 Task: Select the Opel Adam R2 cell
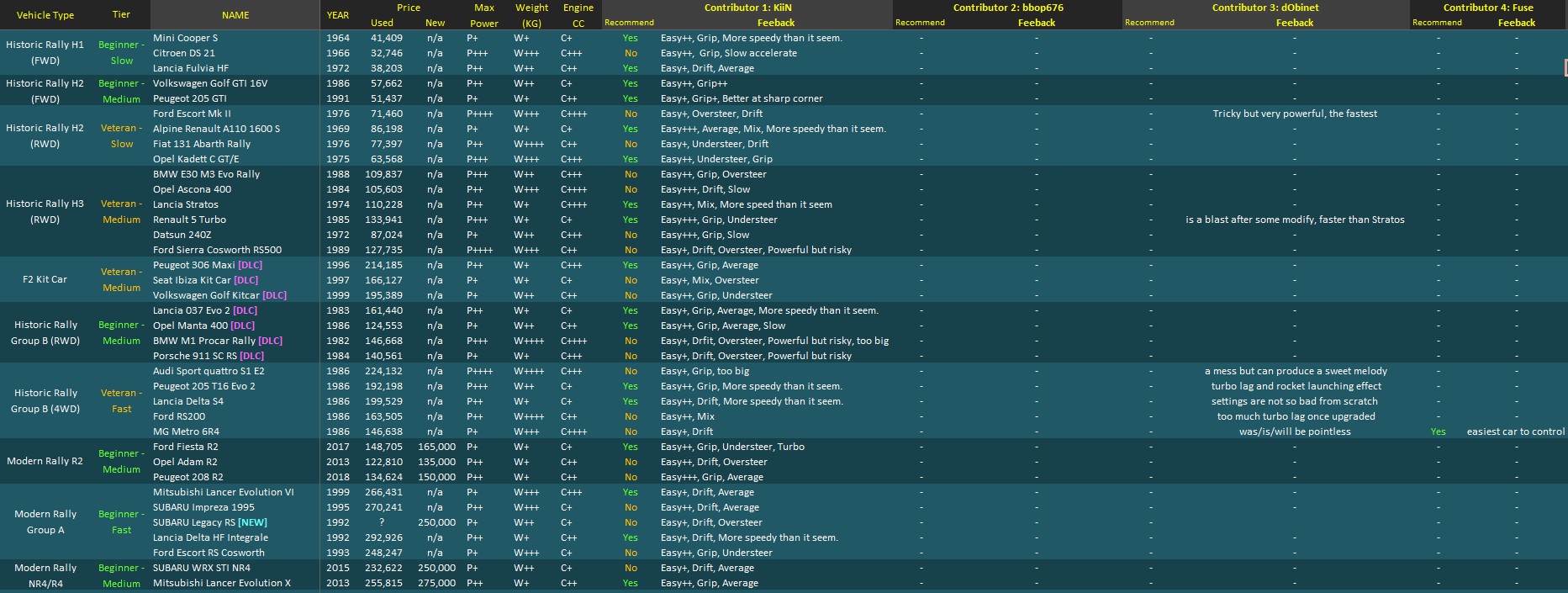click(x=235, y=462)
